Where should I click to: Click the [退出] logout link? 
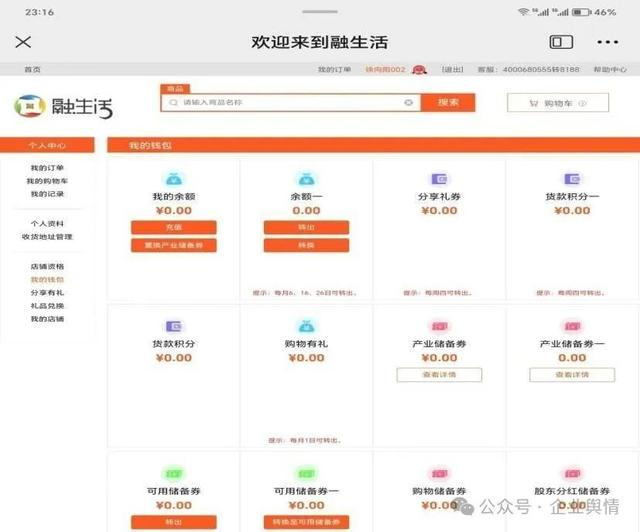(453, 69)
